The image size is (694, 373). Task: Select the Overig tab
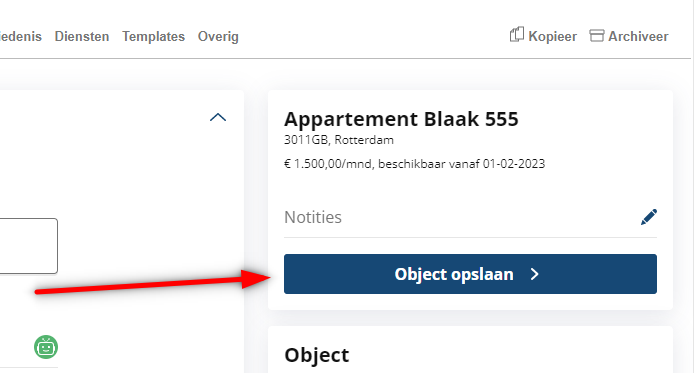tap(218, 36)
